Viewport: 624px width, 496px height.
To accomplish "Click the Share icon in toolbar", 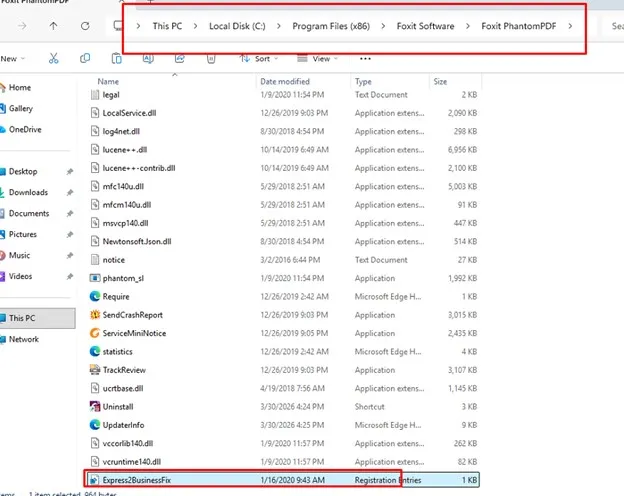I will [180, 59].
